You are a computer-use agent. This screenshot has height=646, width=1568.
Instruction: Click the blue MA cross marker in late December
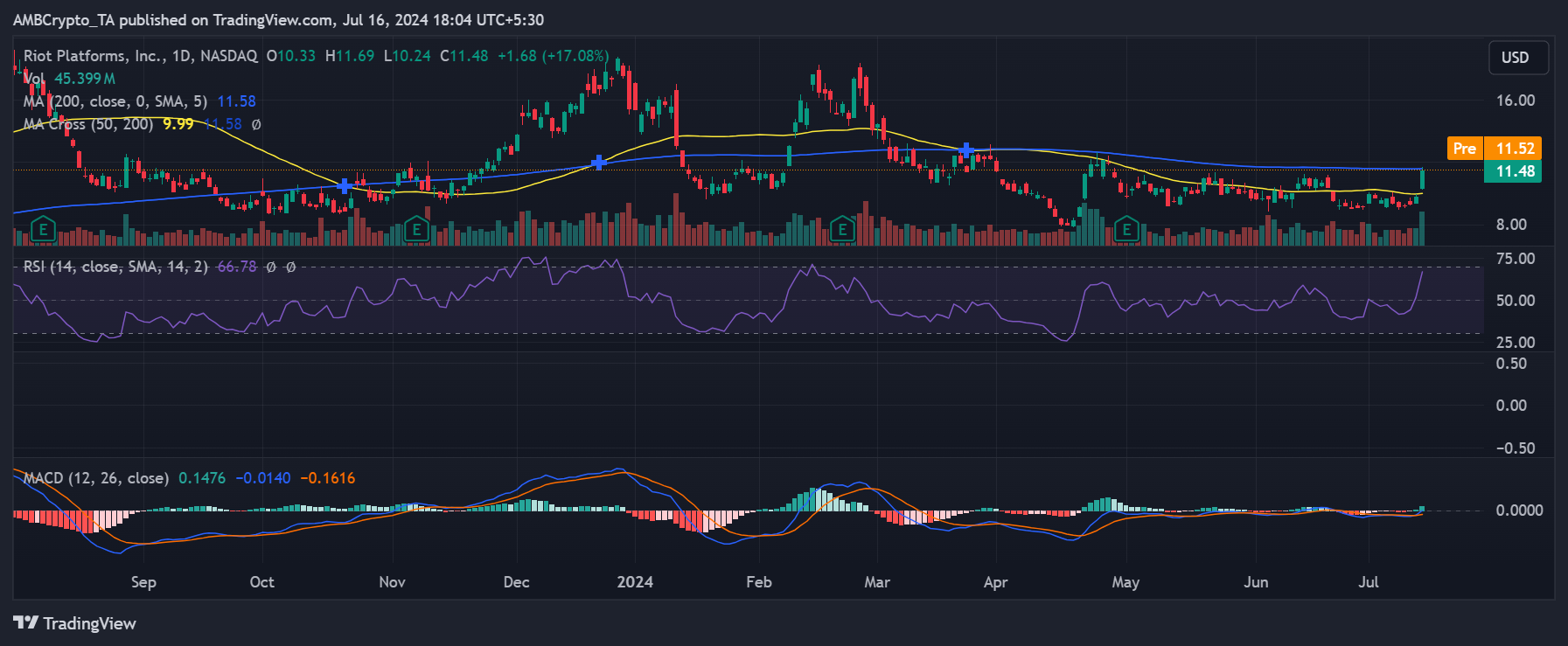coord(599,162)
